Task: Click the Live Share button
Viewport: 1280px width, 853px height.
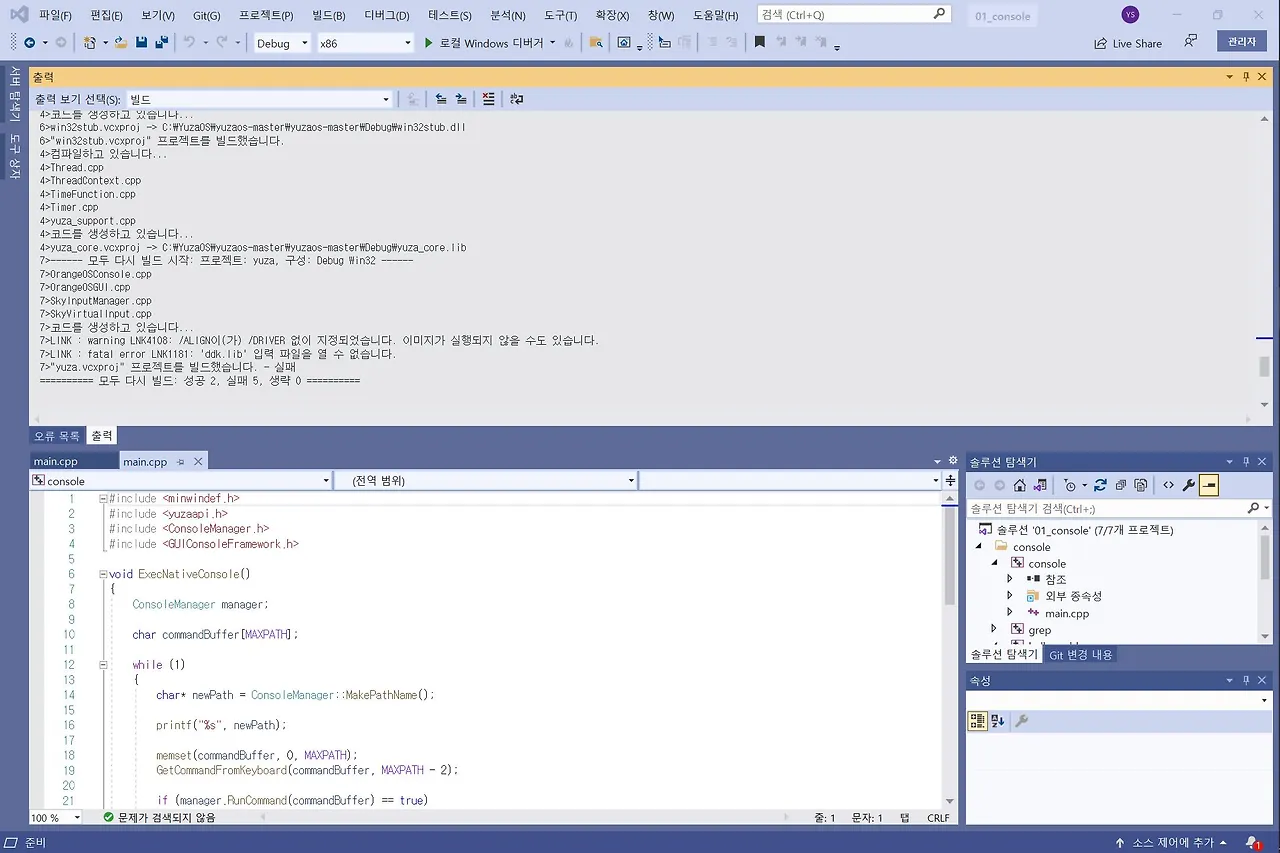Action: [1128, 43]
